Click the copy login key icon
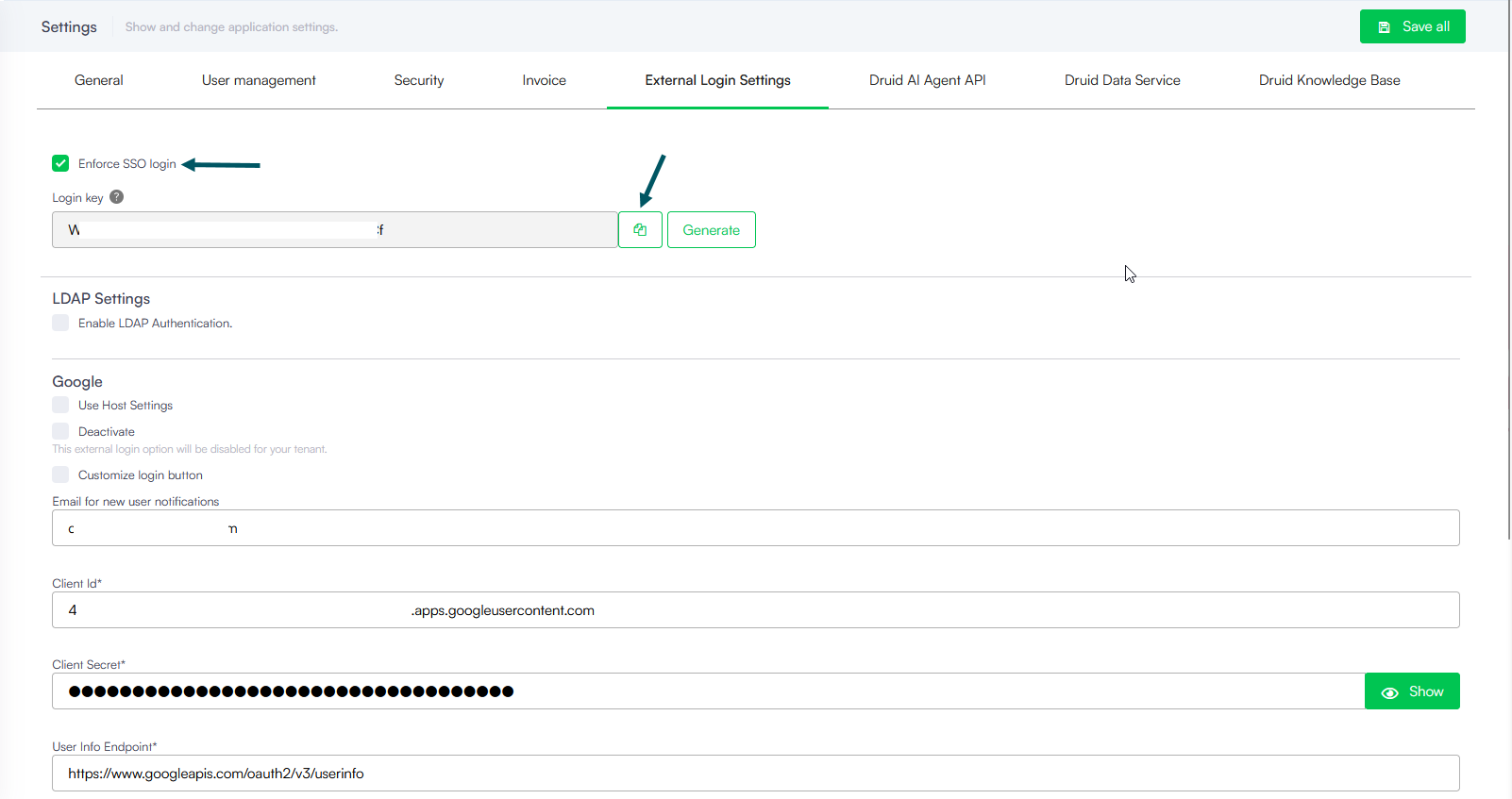1512x799 pixels. tap(640, 230)
